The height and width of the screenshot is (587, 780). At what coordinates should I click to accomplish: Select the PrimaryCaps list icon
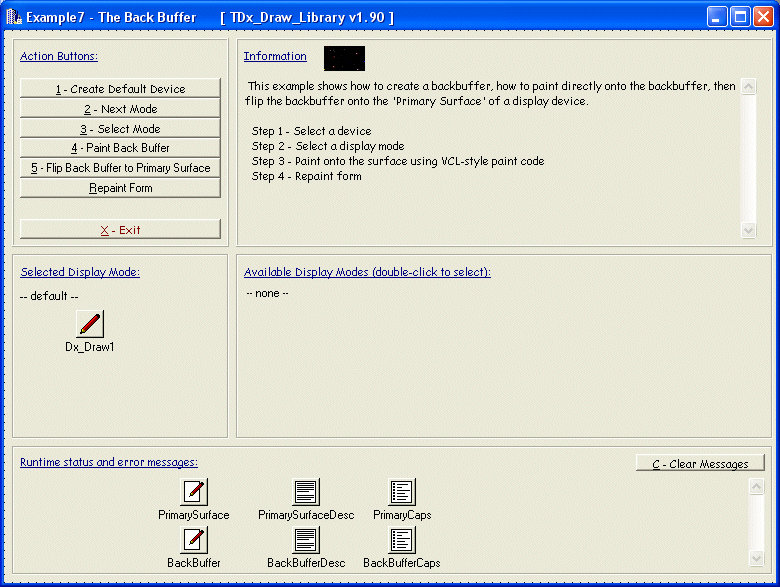coord(402,492)
